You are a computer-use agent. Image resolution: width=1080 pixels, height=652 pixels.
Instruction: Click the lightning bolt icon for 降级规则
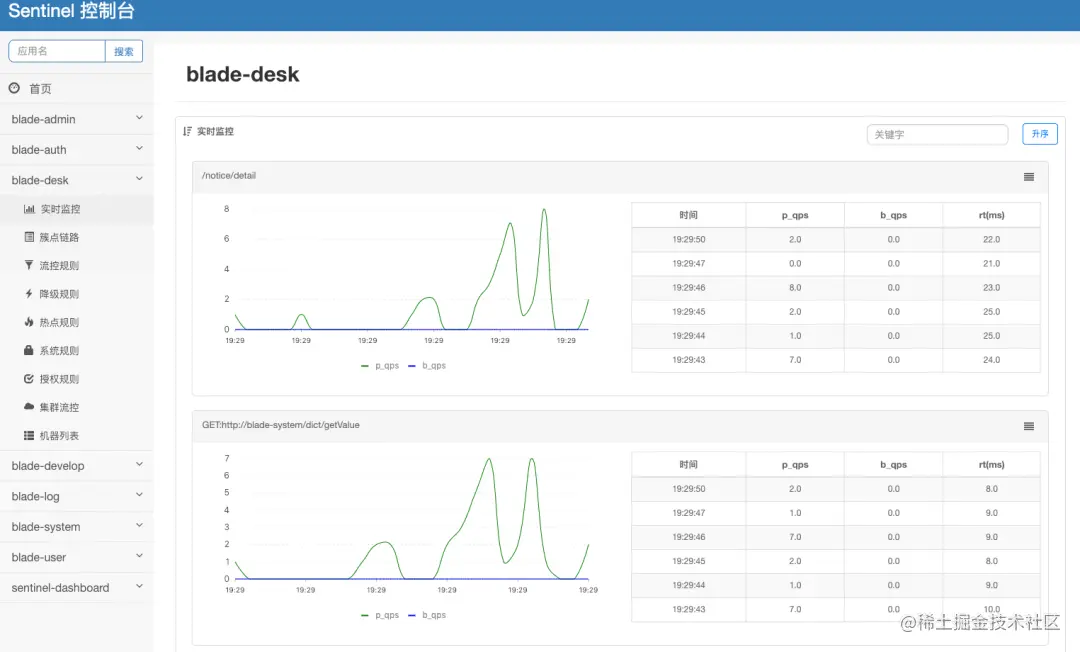click(29, 293)
